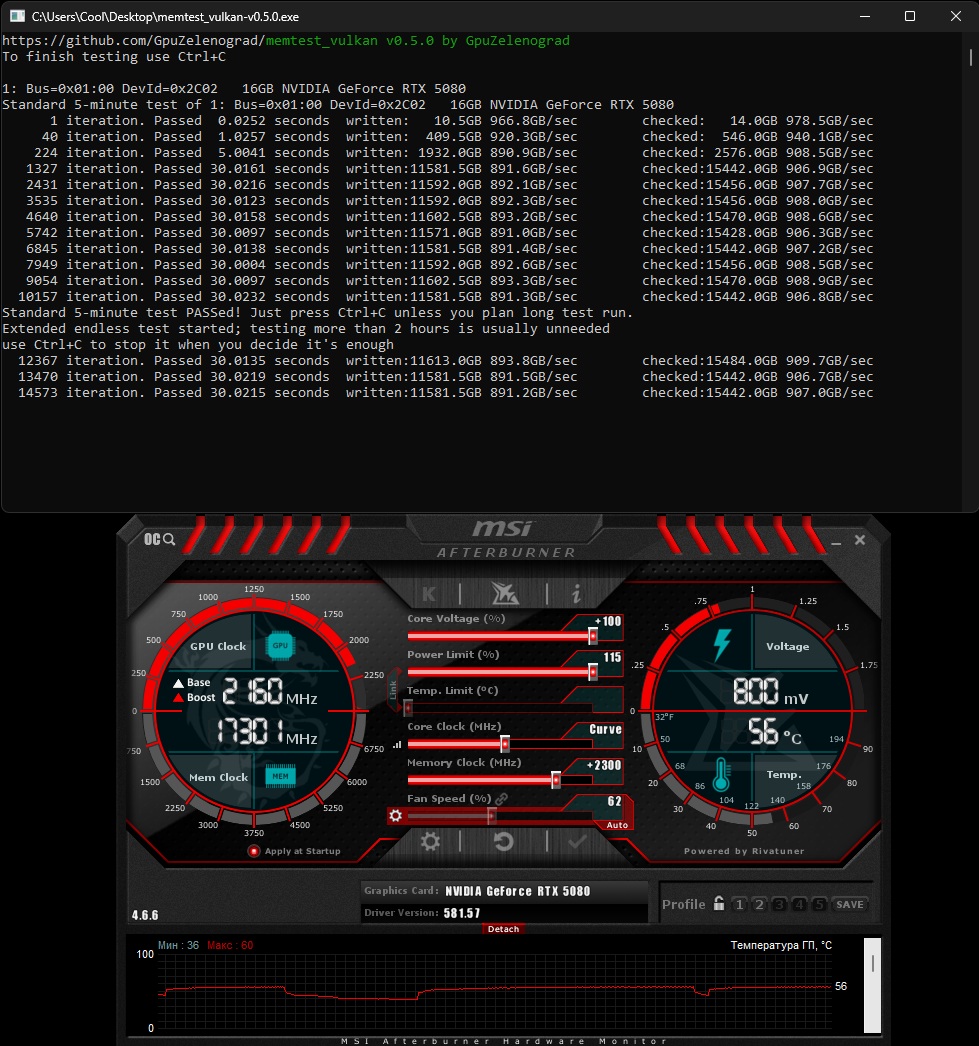
Task: Toggle Auto fan speed mode
Action: (x=617, y=825)
